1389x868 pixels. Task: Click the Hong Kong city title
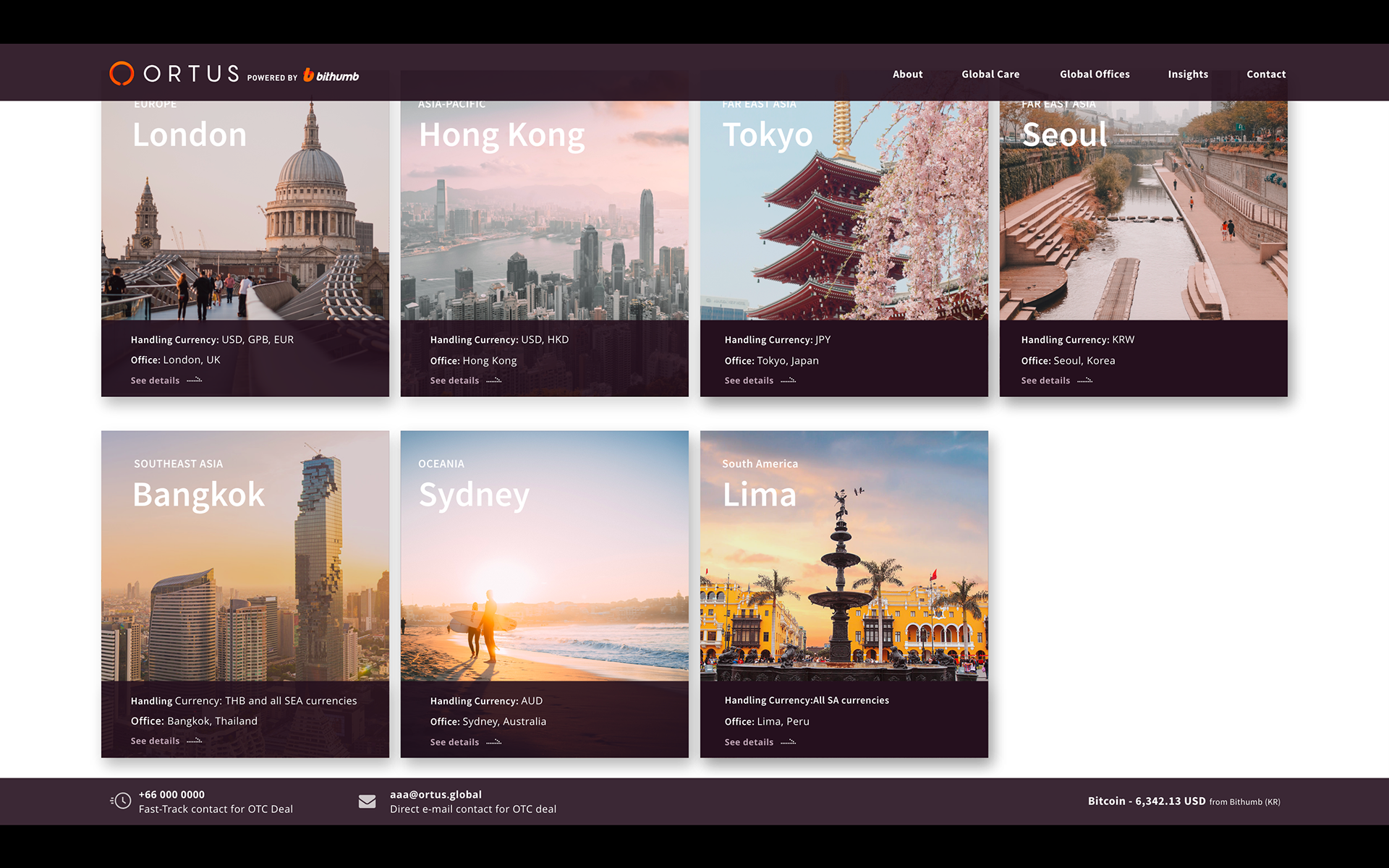click(502, 136)
